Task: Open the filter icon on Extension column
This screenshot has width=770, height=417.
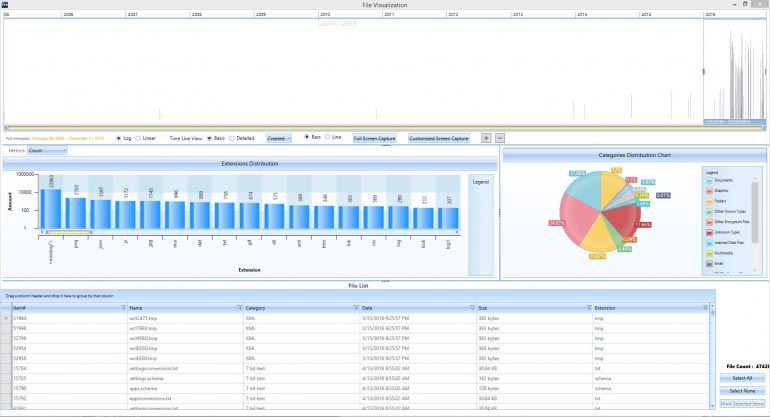Action: click(x=705, y=307)
